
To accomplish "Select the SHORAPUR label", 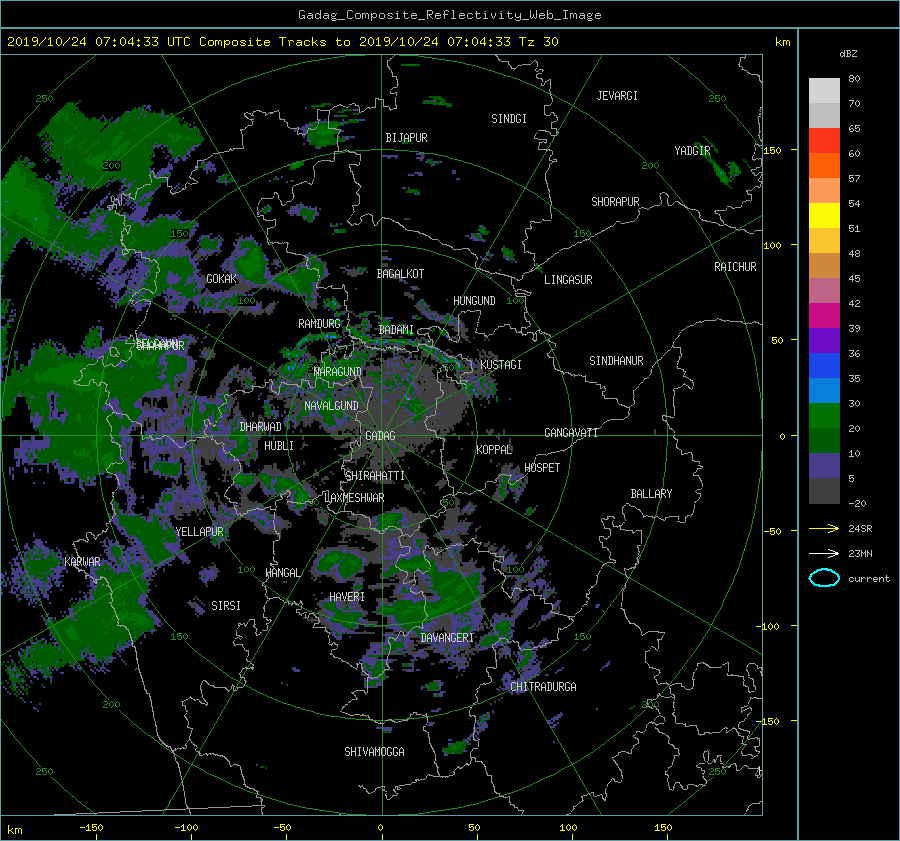I will click(615, 202).
